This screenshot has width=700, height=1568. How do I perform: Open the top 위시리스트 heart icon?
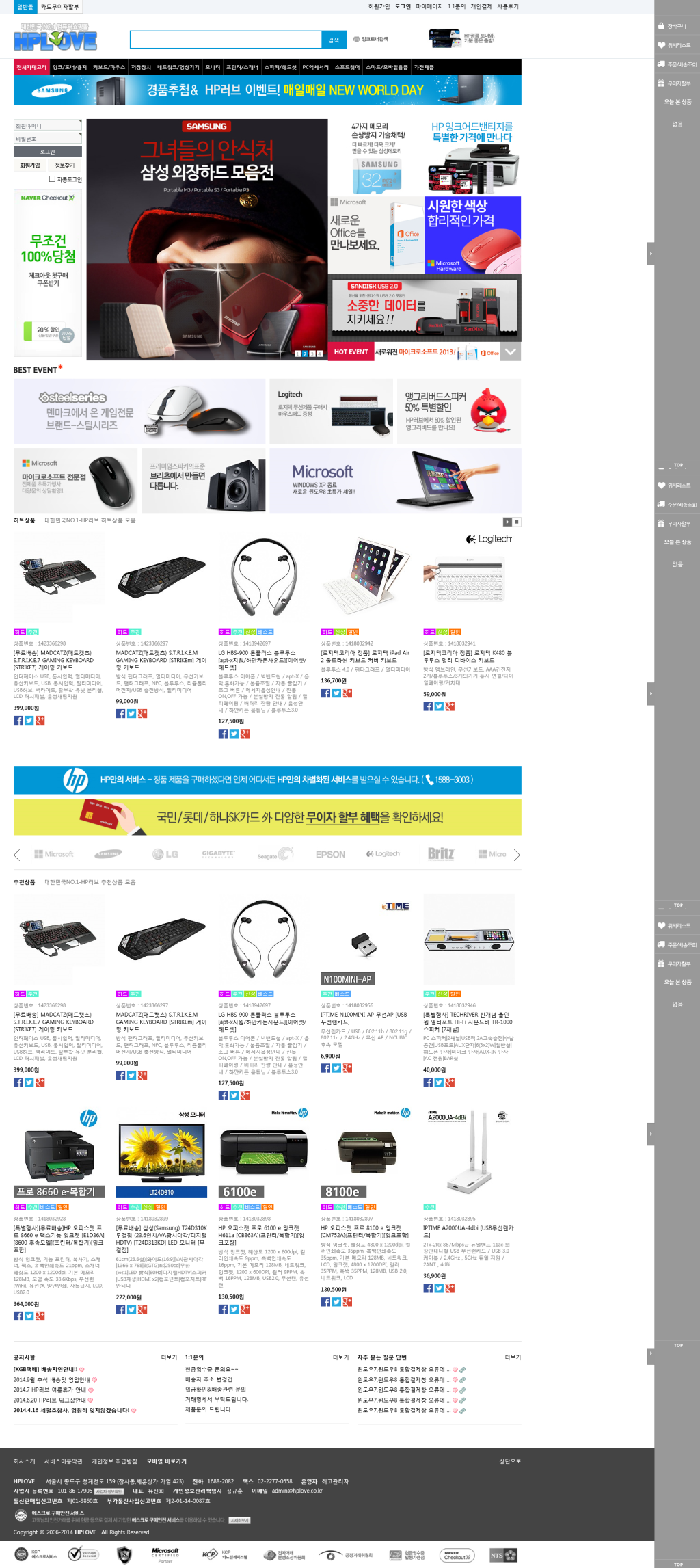[661, 45]
